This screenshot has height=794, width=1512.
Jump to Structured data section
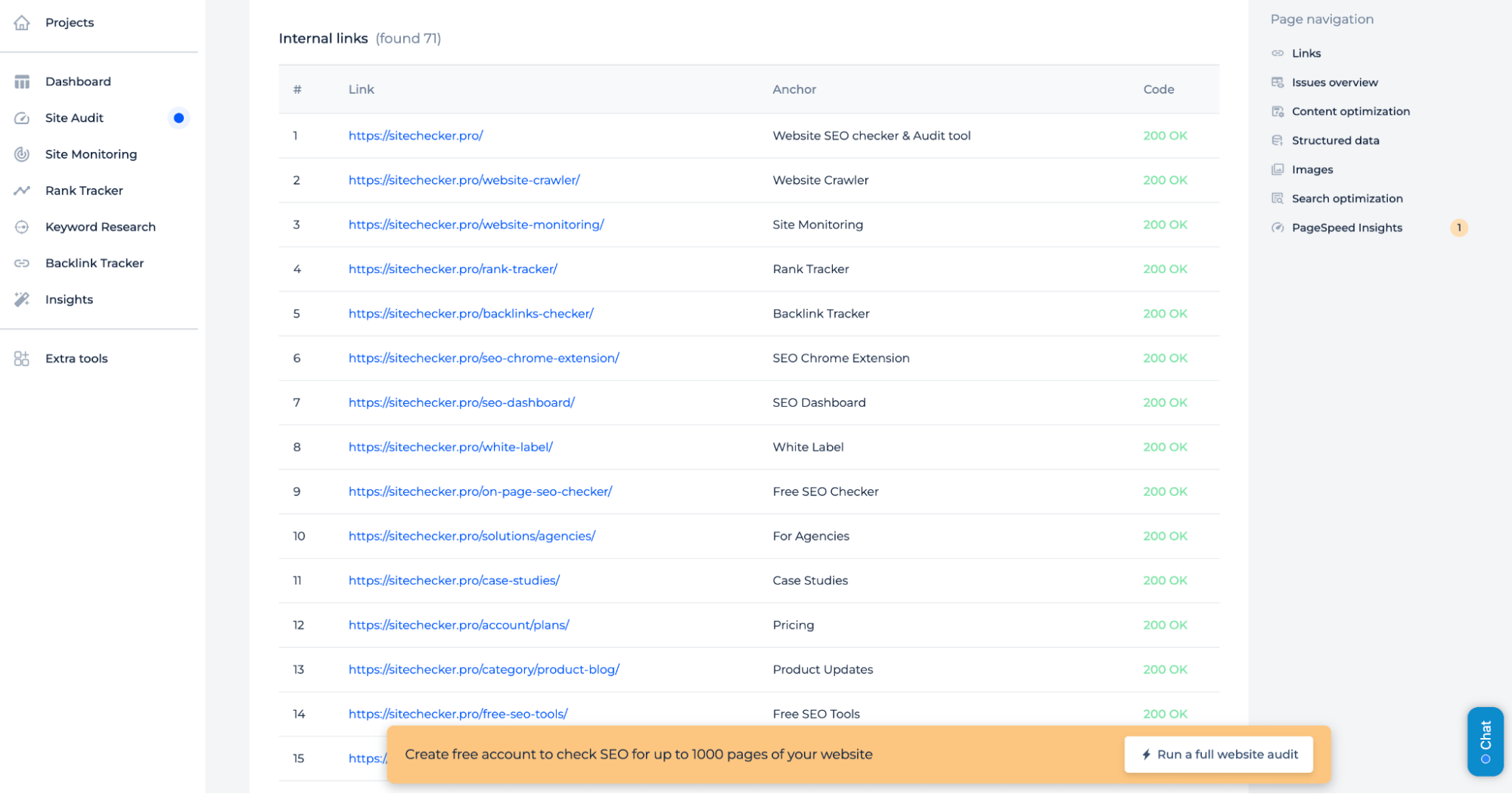tap(1336, 141)
